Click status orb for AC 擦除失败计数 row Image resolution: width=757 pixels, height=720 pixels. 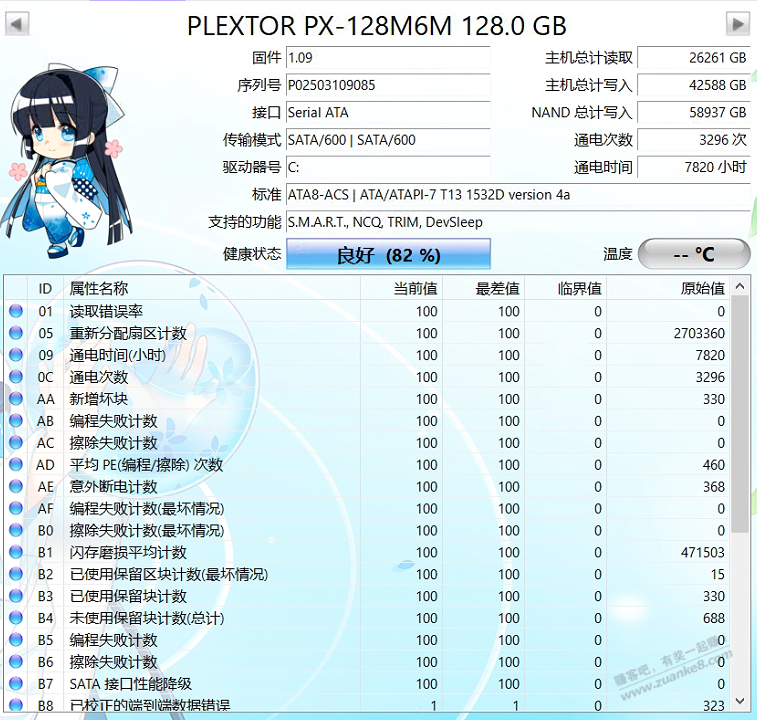point(16,442)
